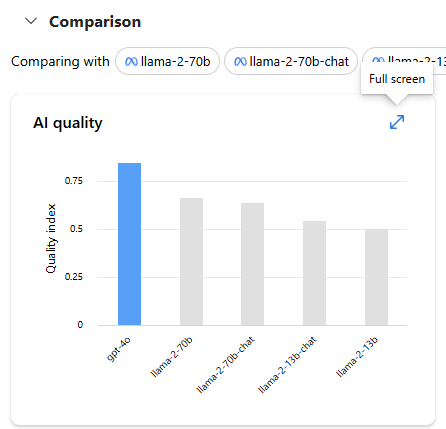Click the blue gpt-4o bar
This screenshot has height=429, width=446.
pos(129,244)
